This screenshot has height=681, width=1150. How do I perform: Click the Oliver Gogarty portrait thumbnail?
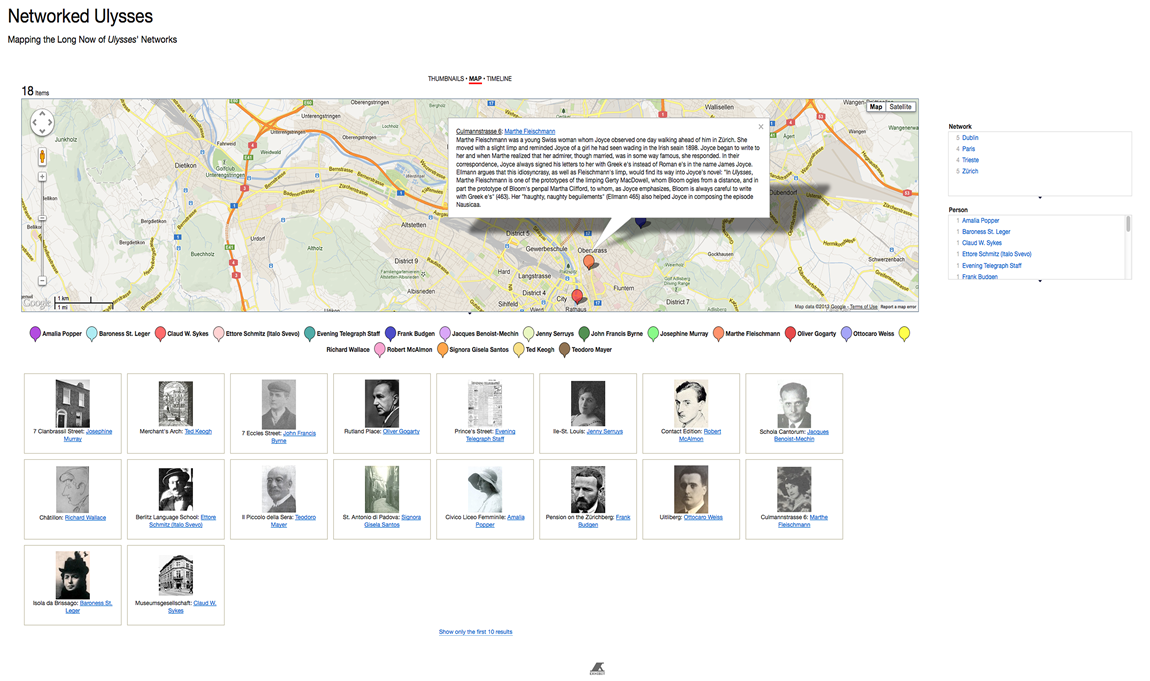click(x=382, y=403)
